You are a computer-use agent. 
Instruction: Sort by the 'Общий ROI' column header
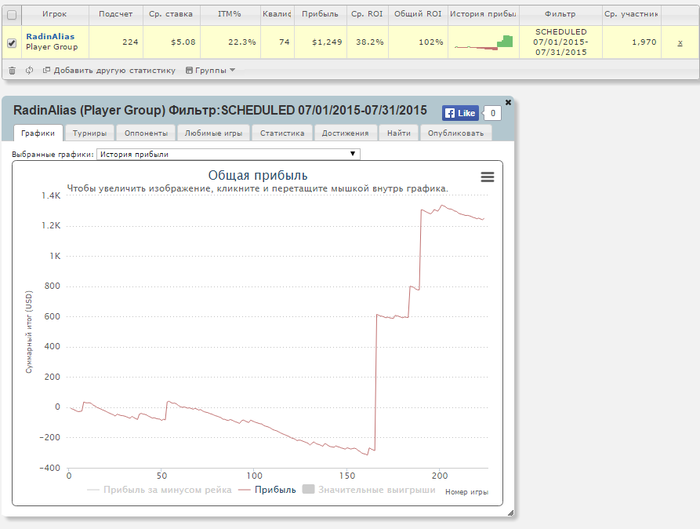(x=418, y=14)
